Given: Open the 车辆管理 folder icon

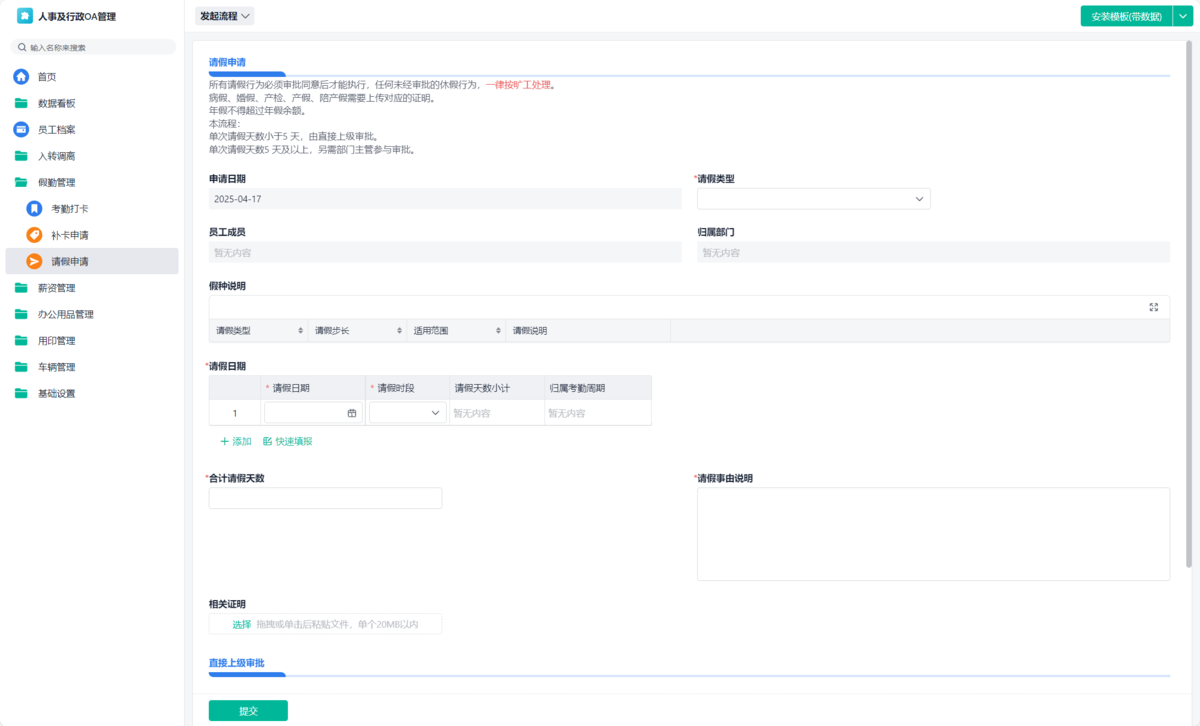Looking at the screenshot, I should click(21, 367).
